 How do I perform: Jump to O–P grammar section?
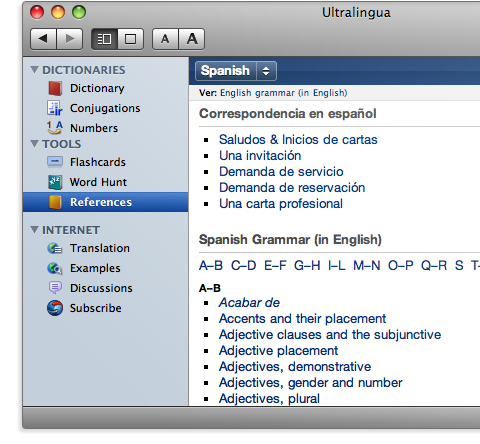(x=401, y=266)
